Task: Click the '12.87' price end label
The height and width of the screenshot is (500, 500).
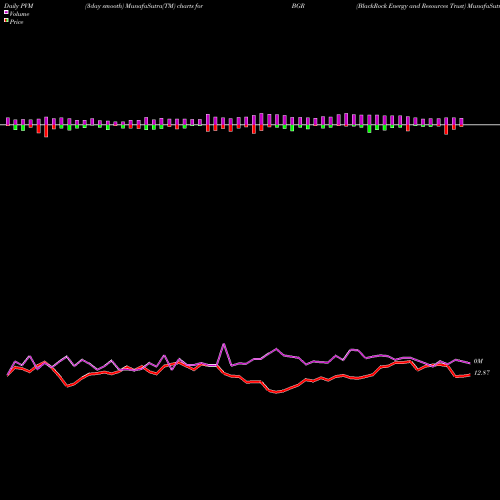Action: tap(482, 373)
